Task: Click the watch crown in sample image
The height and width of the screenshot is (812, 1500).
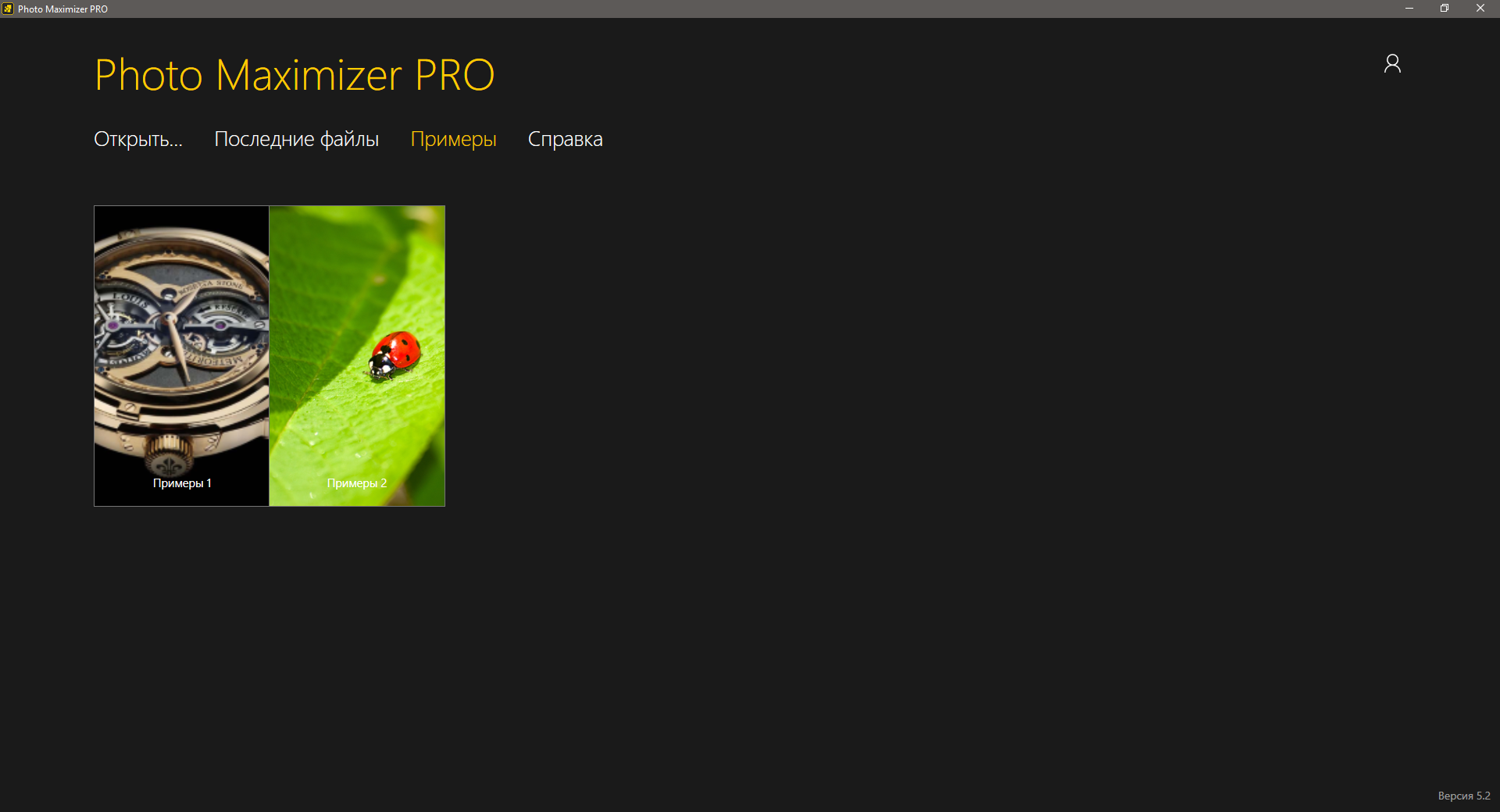Action: (x=169, y=451)
